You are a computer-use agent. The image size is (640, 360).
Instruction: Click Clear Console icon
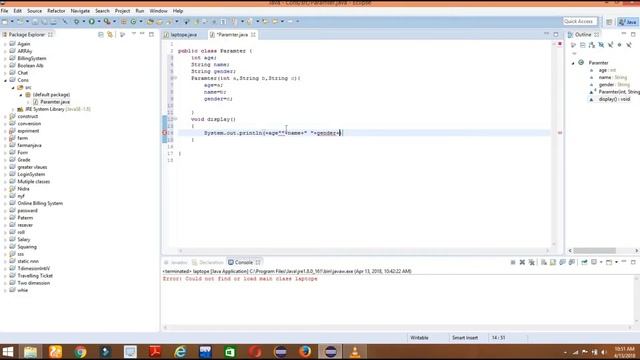pyautogui.click(x=544, y=262)
